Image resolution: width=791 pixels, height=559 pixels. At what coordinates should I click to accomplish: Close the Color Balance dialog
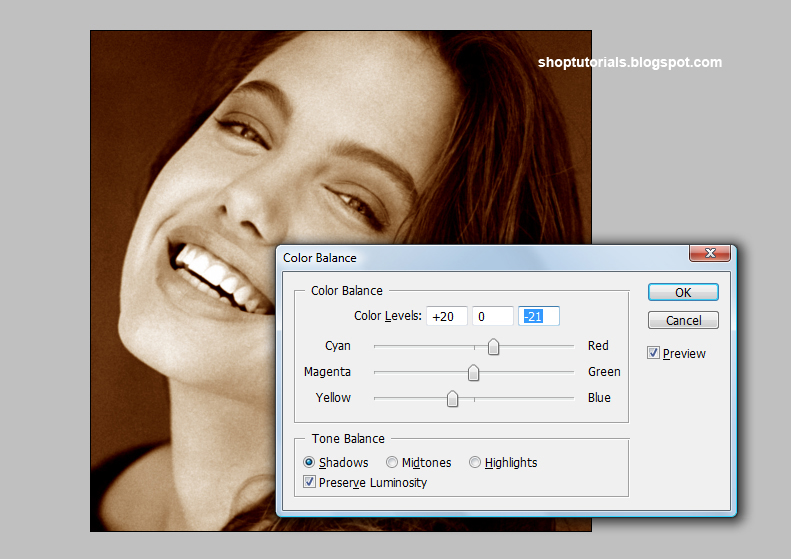click(x=710, y=253)
